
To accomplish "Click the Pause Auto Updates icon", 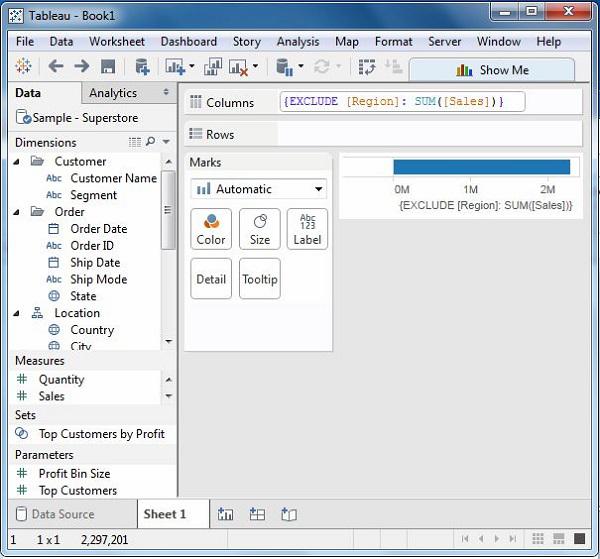I will 284,67.
